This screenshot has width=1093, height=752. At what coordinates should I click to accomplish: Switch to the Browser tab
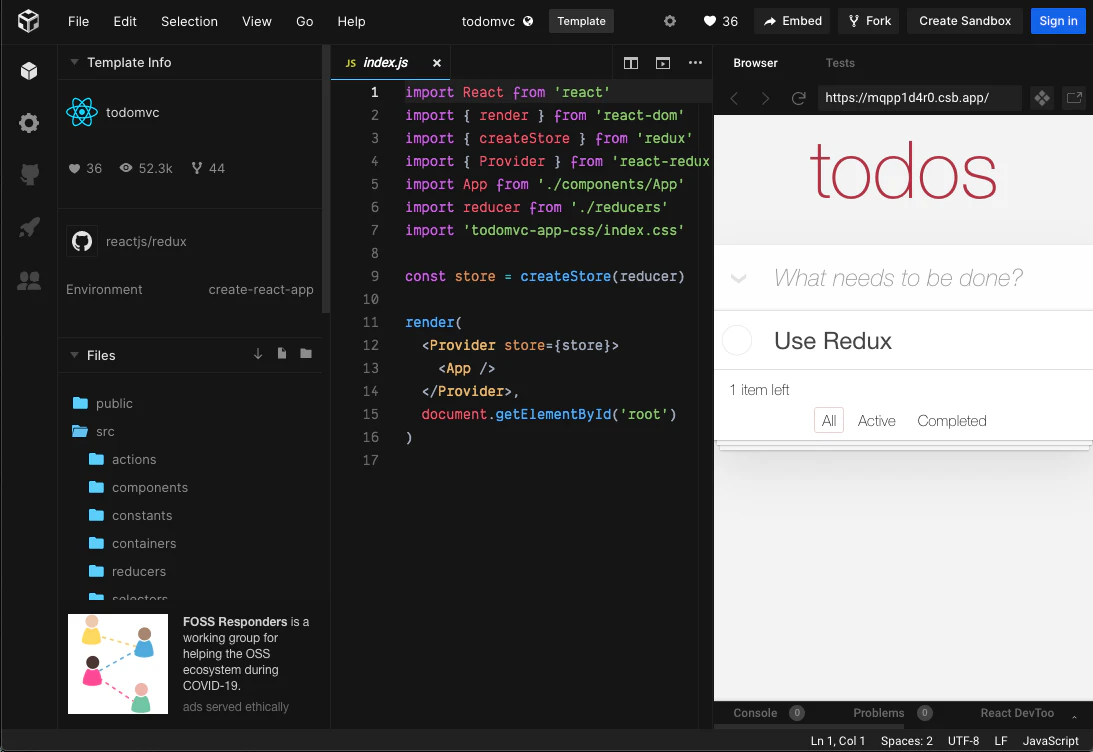755,63
